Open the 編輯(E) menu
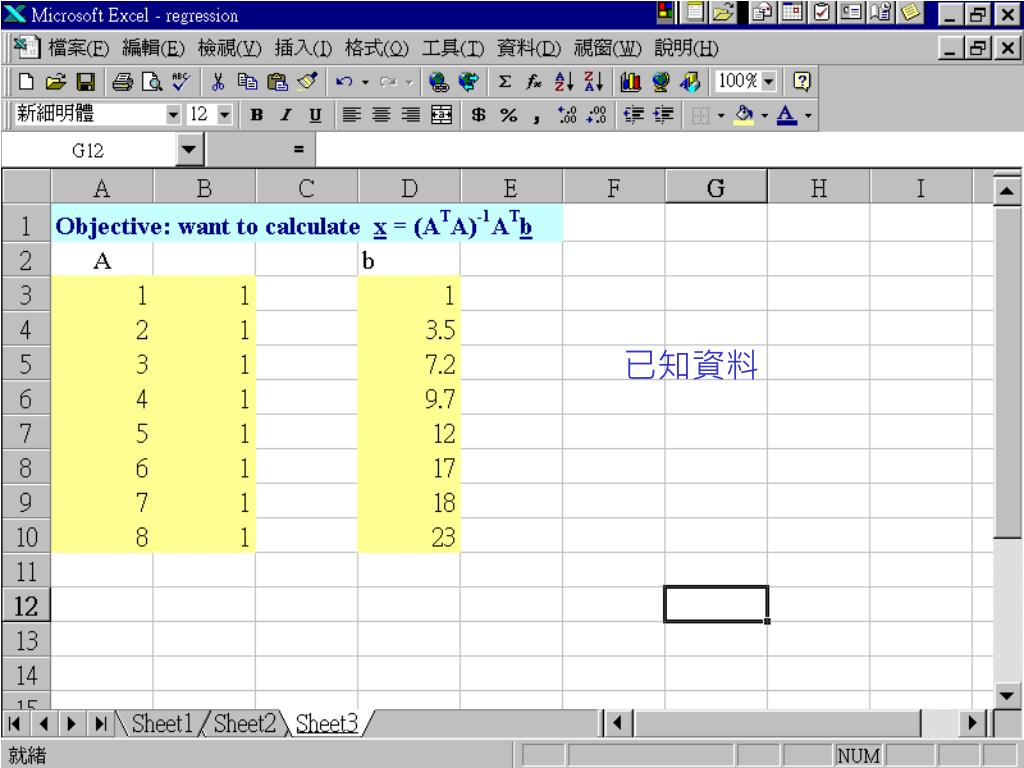Viewport: 1024px width, 768px height. 154,48
